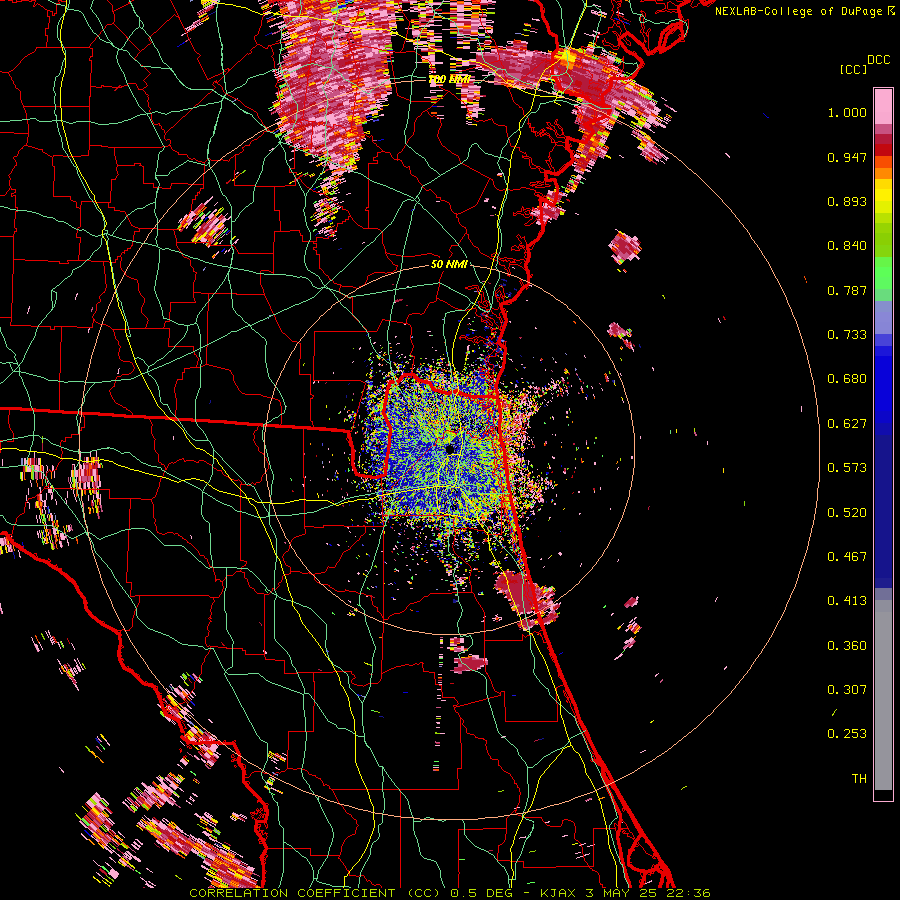Screen dimensions: 900x900
Task: Pick the yellow band on color bar
Action: pyautogui.click(x=883, y=196)
